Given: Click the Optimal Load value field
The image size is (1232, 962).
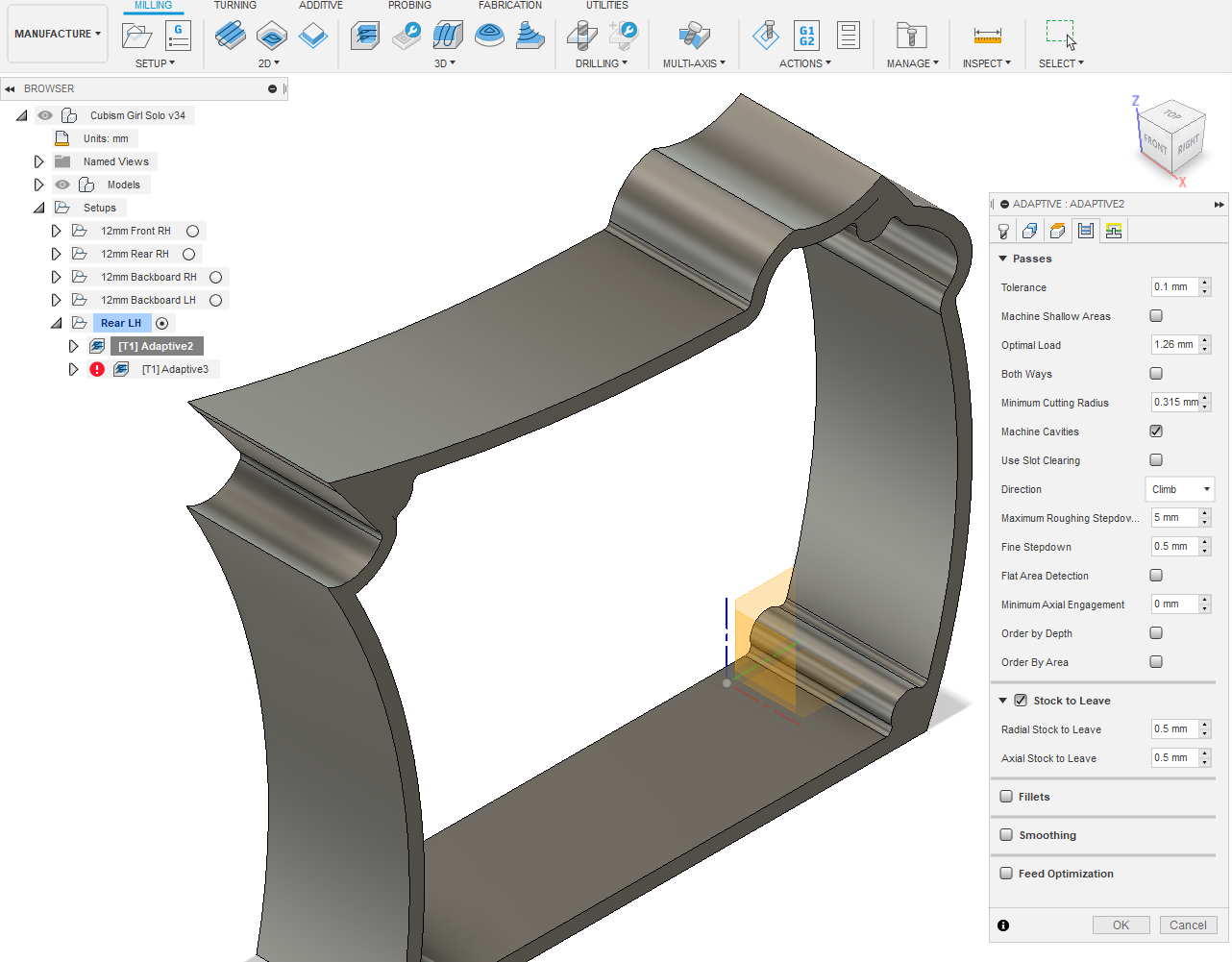Looking at the screenshot, I should (x=1174, y=344).
